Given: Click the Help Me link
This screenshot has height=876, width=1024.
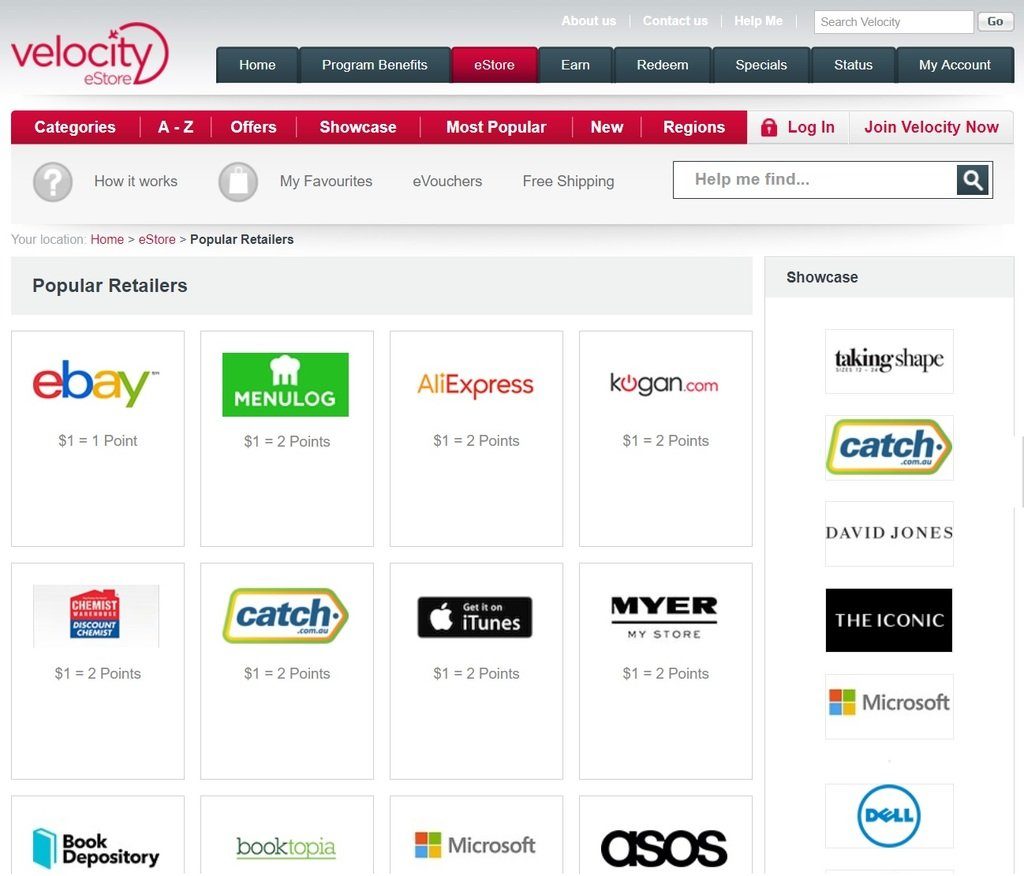Looking at the screenshot, I should point(758,21).
